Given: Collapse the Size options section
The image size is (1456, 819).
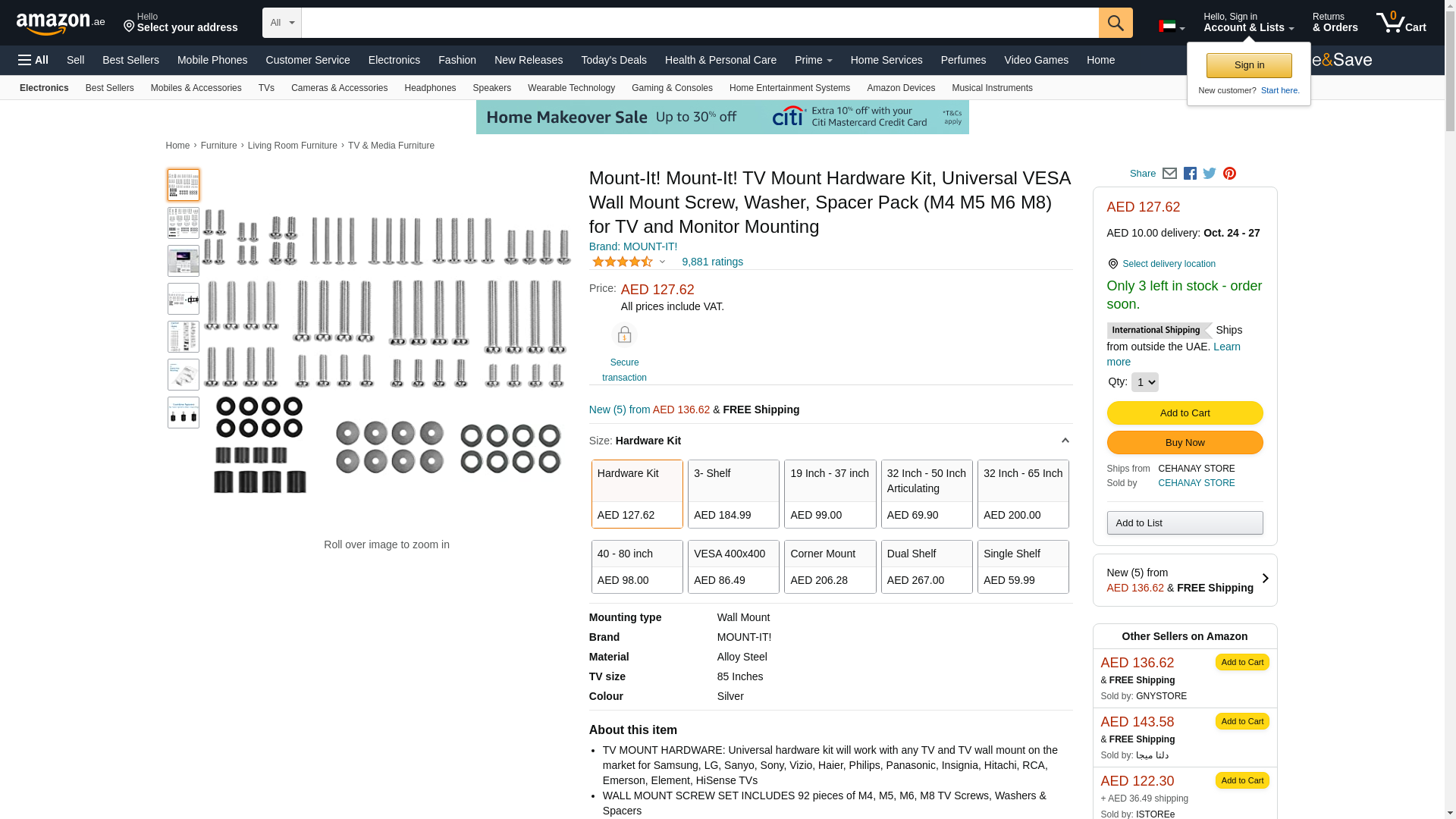Looking at the screenshot, I should 1065,441.
